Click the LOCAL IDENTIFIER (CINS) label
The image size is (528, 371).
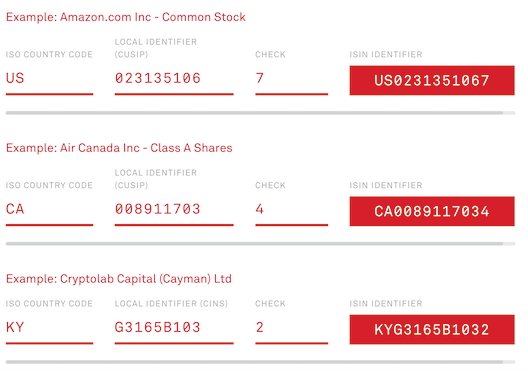coord(171,304)
